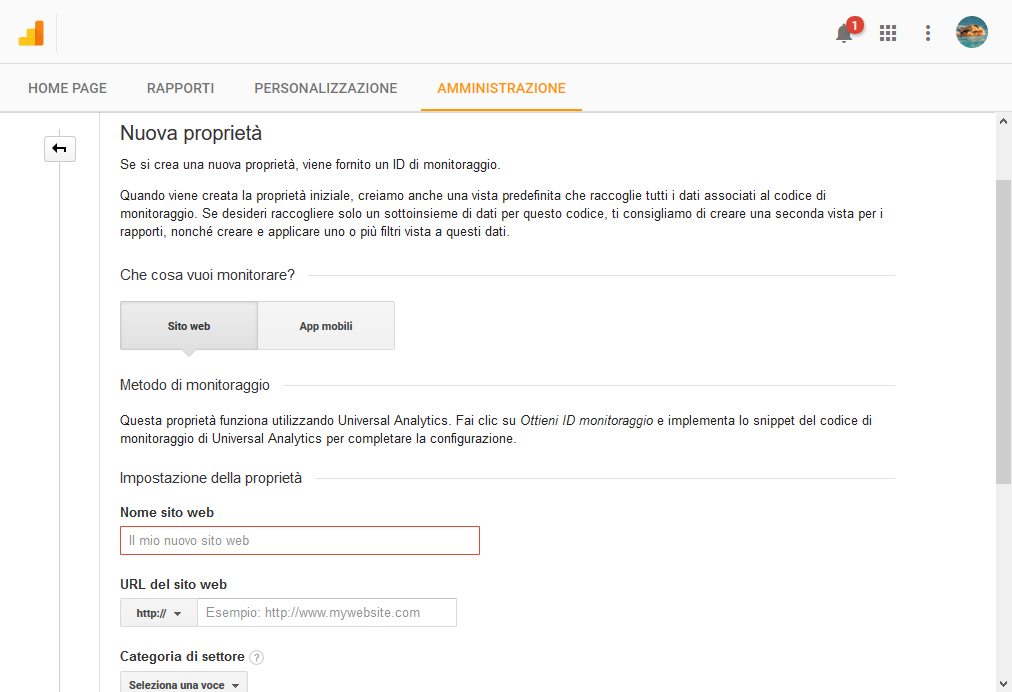The height and width of the screenshot is (692, 1012).
Task: Click the Google Analytics logo
Action: point(31,33)
